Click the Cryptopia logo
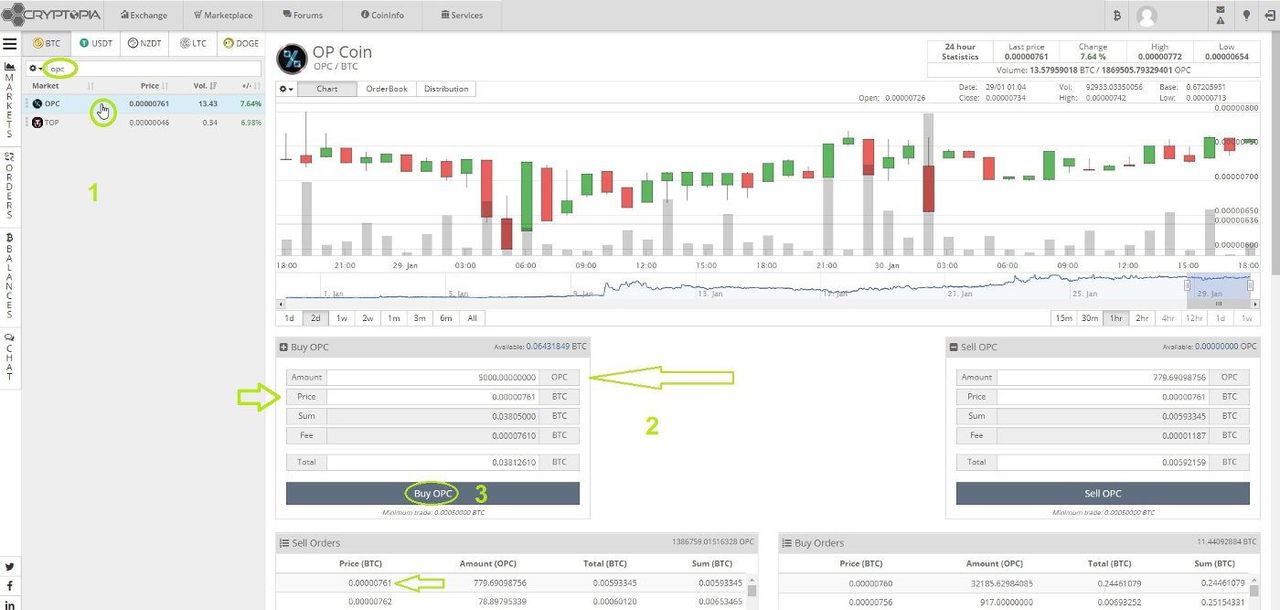Screen dimensions: 1280x610 (50, 15)
